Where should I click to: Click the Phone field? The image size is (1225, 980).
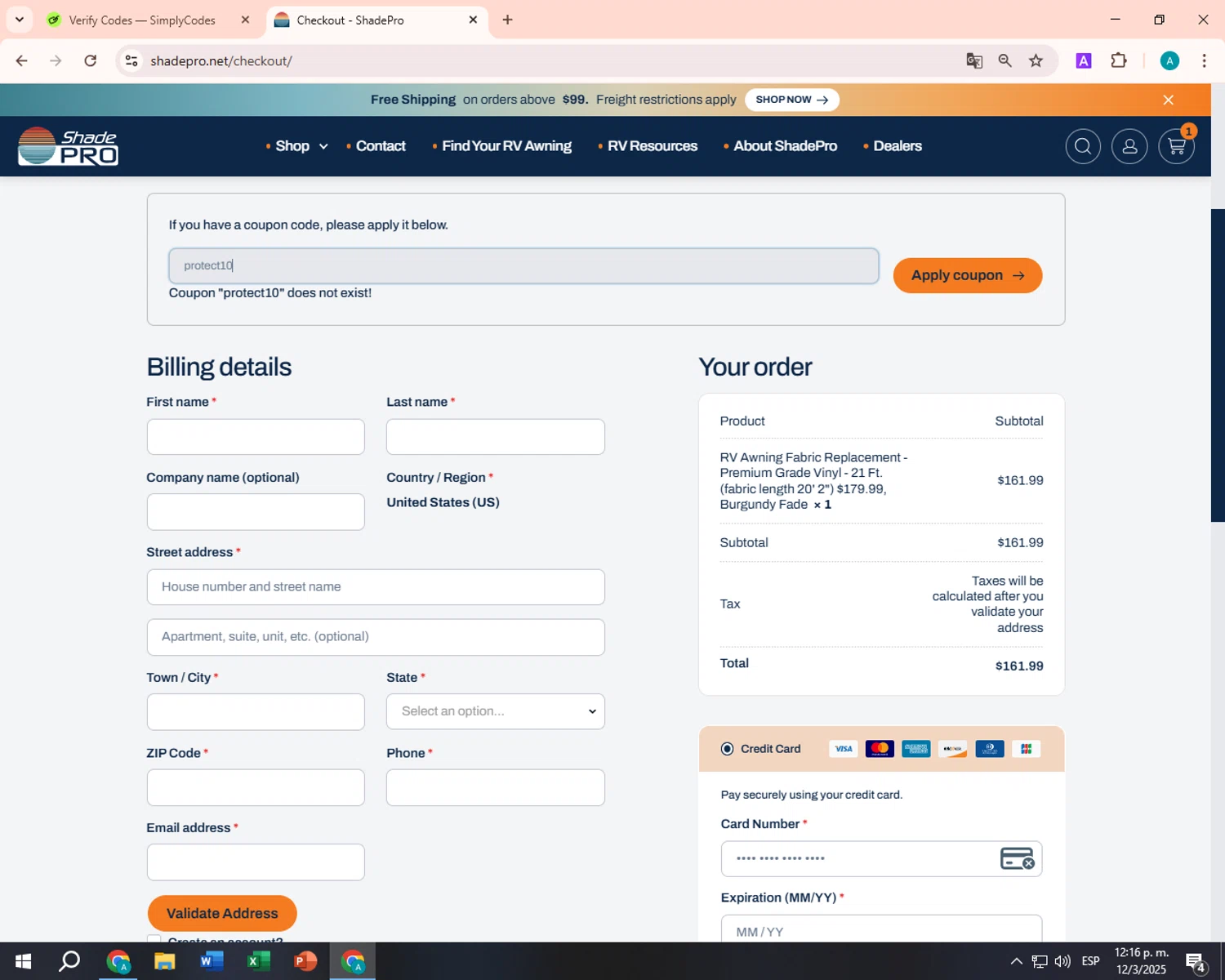[x=496, y=787]
